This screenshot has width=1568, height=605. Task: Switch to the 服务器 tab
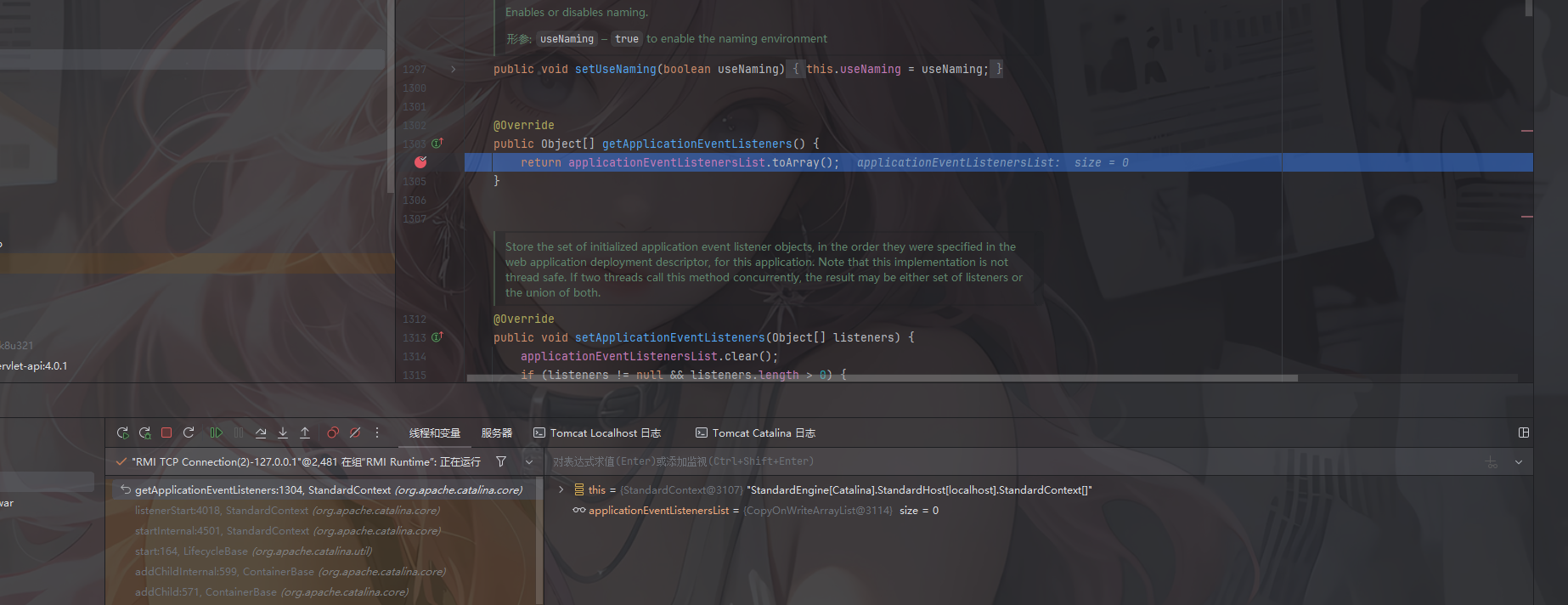click(497, 433)
